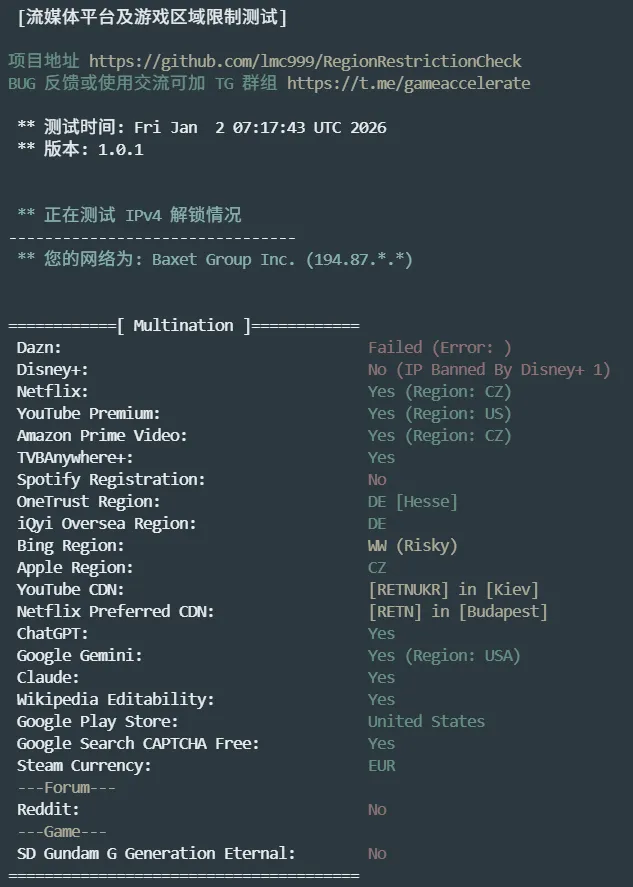Image resolution: width=633 pixels, height=887 pixels.
Task: Open the t.me/gameaccelerate Telegram group link
Action: (x=408, y=84)
